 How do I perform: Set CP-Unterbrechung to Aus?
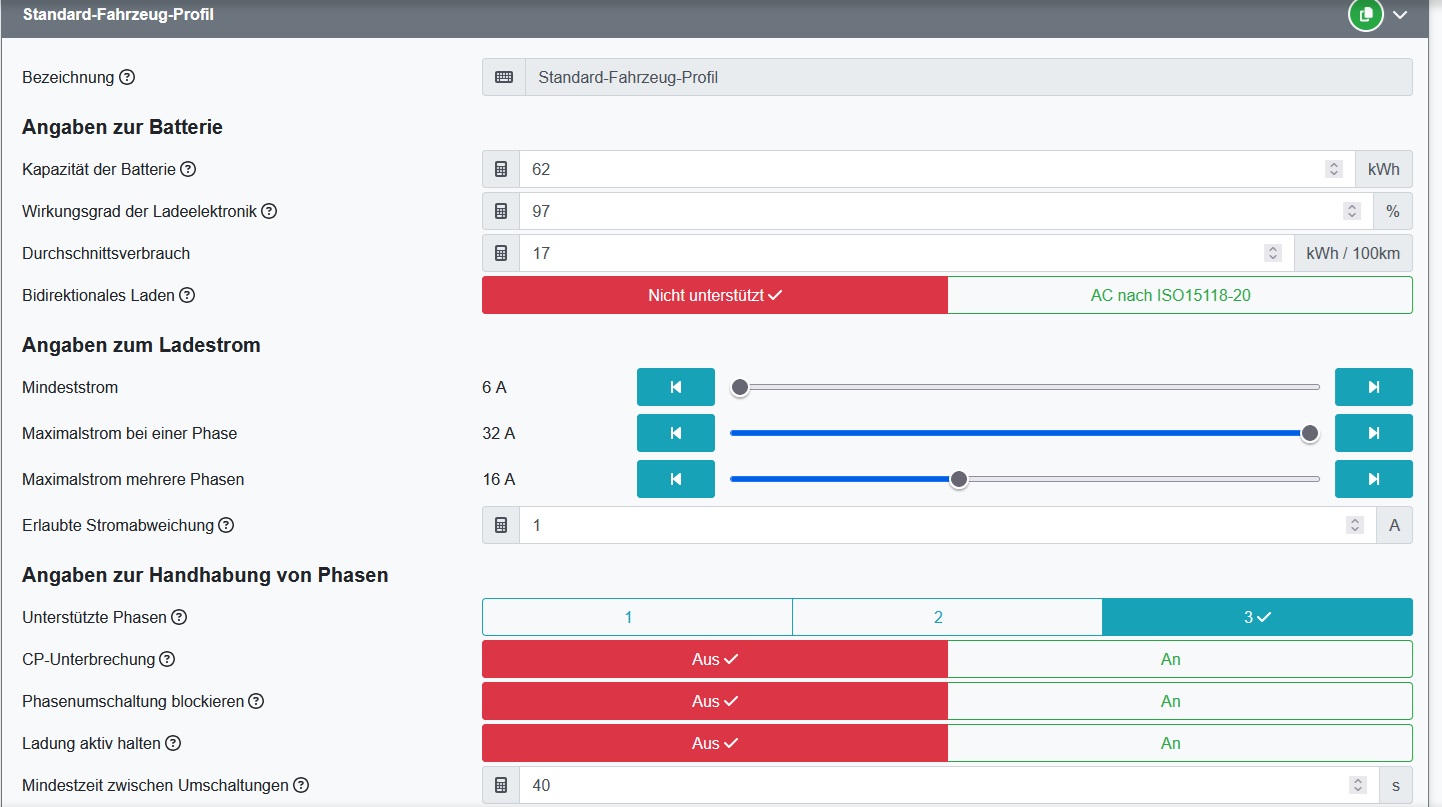(x=715, y=659)
